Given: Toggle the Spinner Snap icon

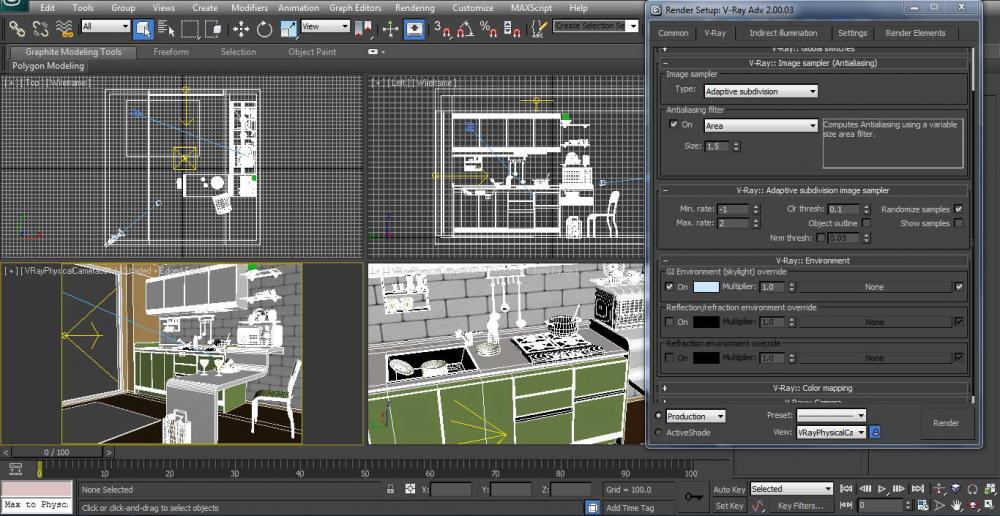Looking at the screenshot, I should tap(511, 28).
